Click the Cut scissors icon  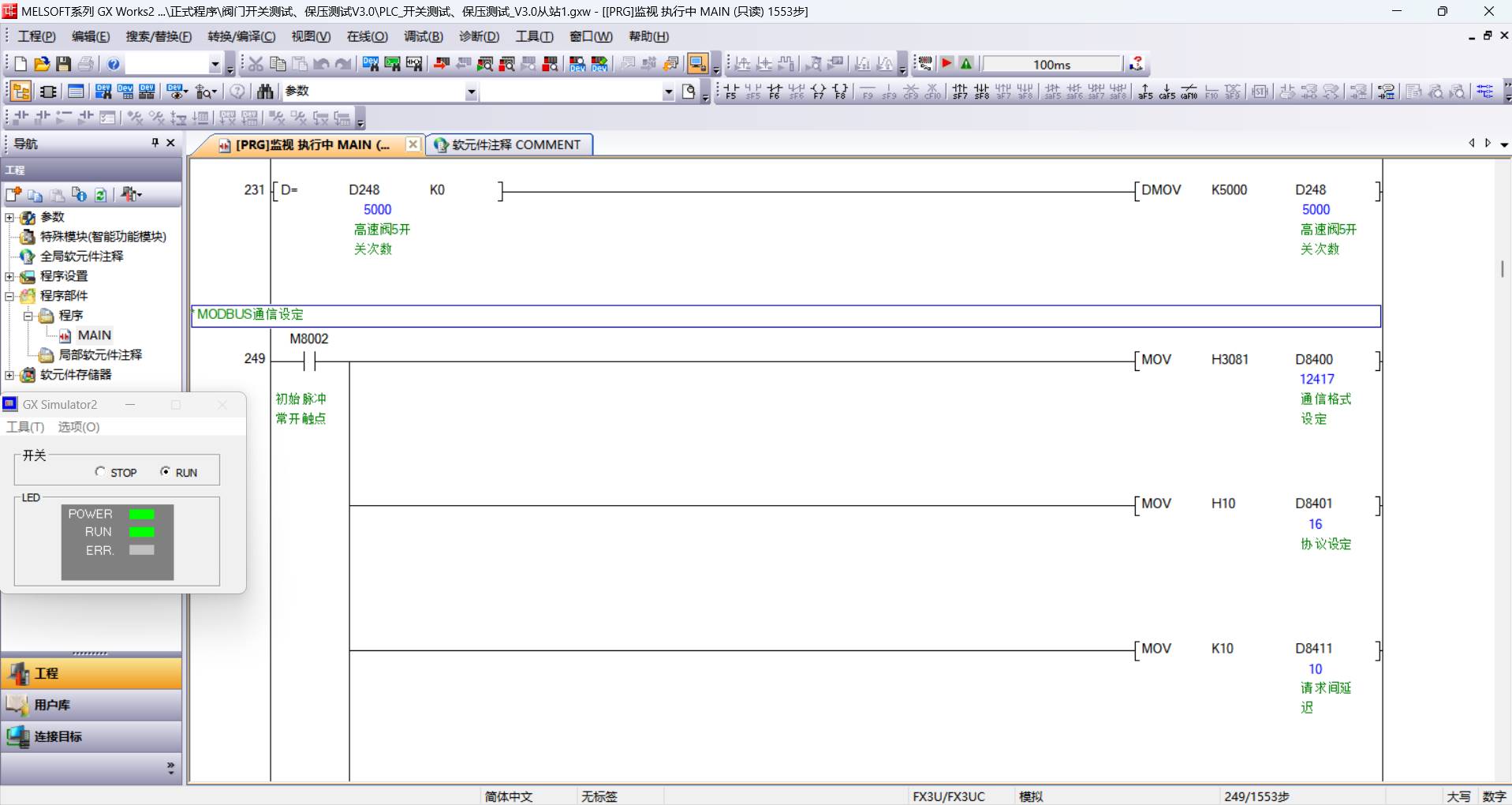(256, 64)
